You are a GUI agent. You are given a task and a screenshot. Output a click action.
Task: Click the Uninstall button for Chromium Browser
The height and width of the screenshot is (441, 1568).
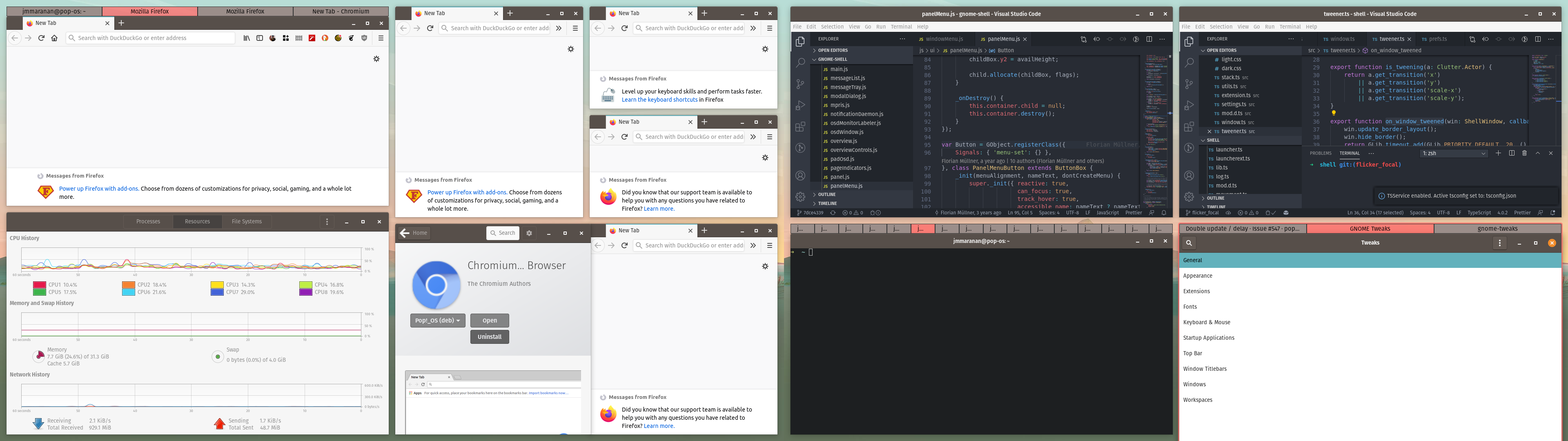coord(490,336)
